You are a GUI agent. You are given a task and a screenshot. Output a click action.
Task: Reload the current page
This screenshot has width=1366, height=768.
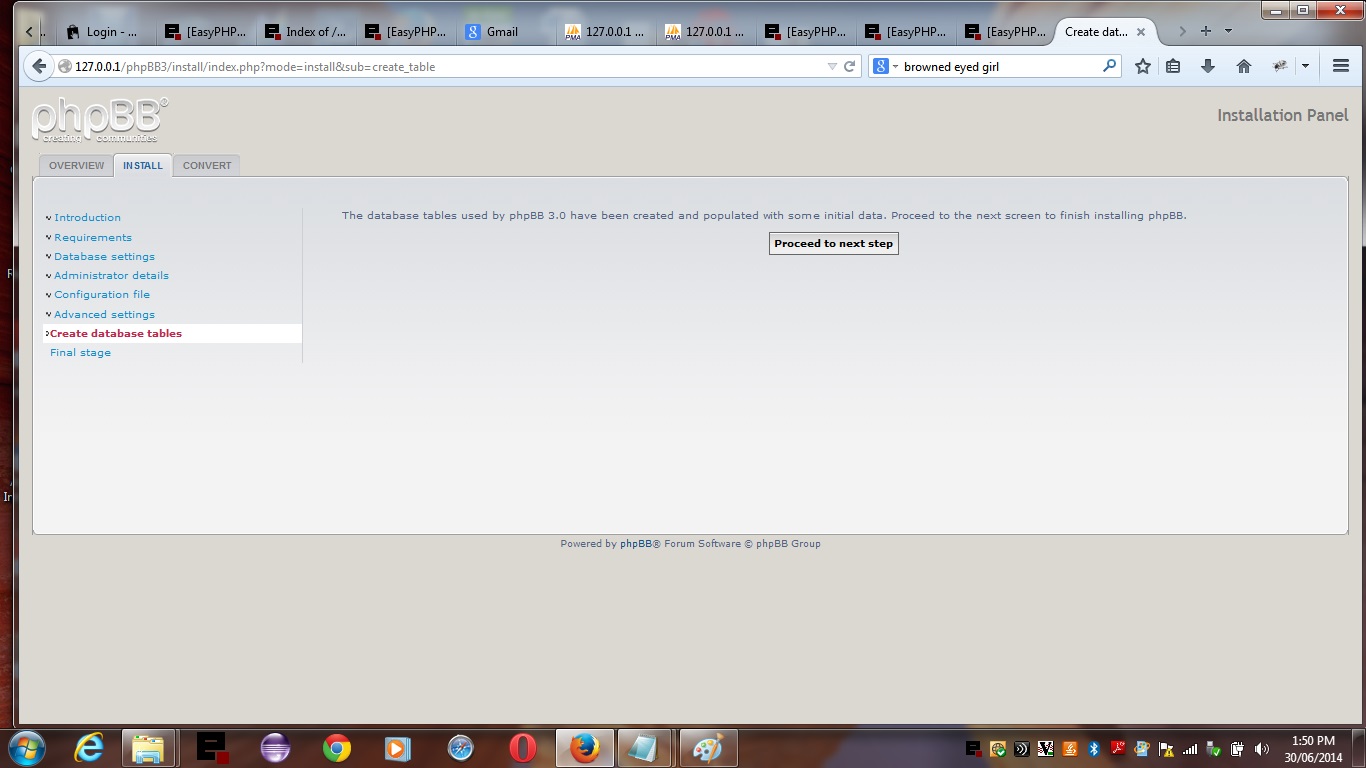[850, 66]
